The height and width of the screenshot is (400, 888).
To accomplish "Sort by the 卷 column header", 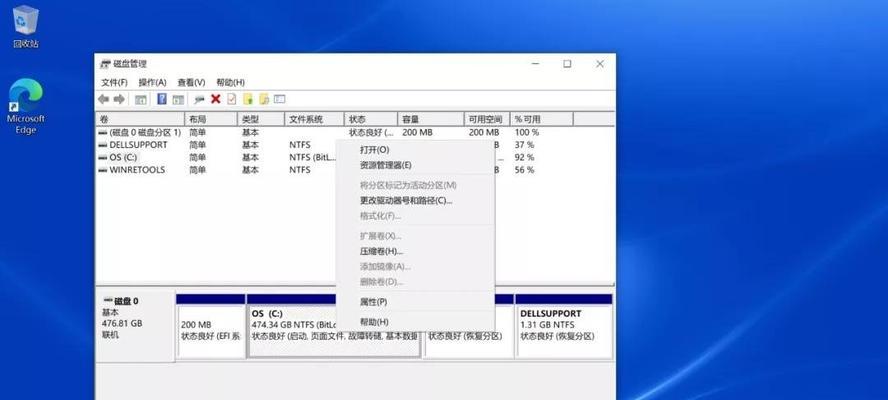I will click(140, 120).
